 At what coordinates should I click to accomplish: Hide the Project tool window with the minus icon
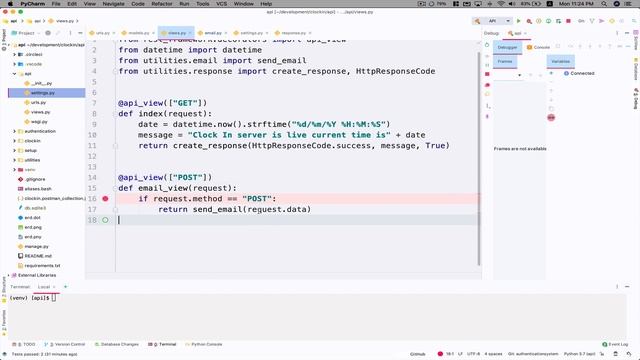point(80,33)
